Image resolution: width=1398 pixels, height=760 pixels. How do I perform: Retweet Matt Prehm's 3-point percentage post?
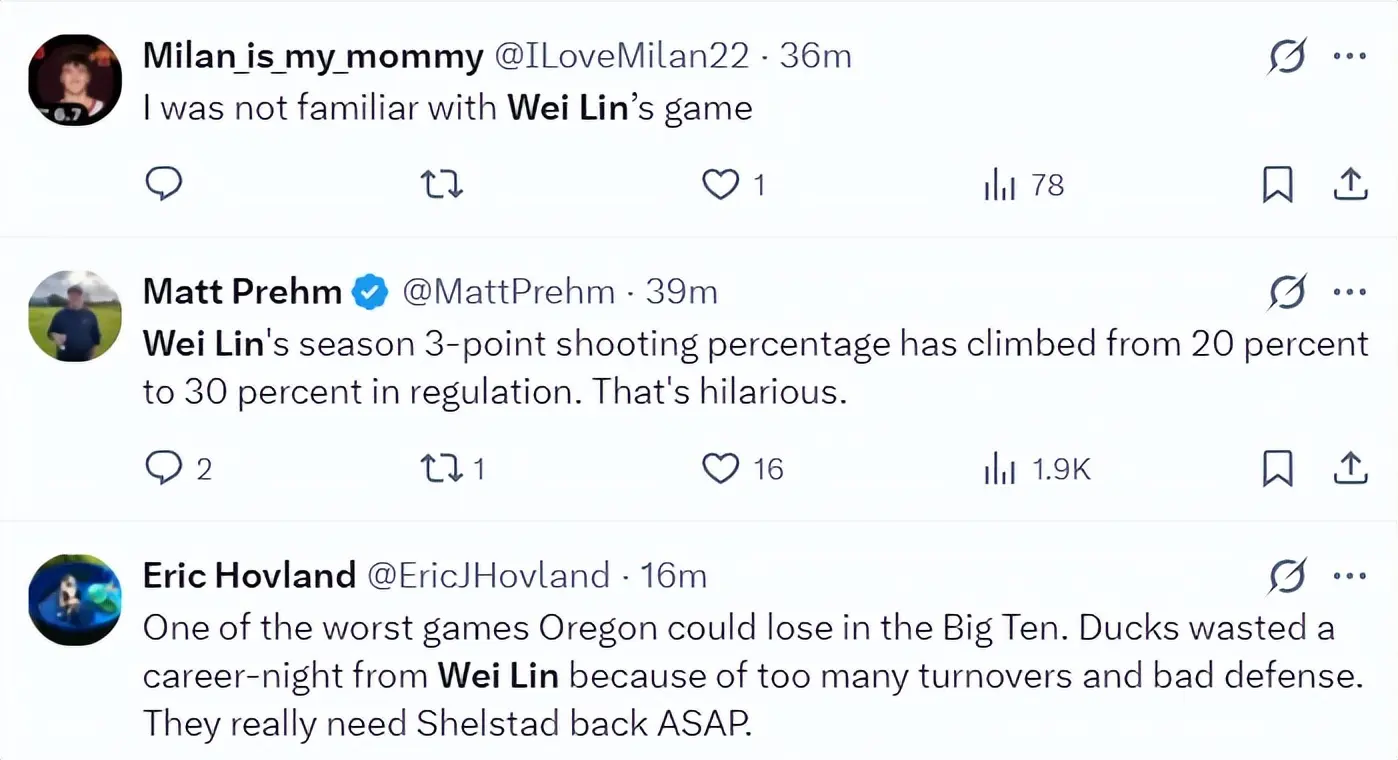(441, 467)
